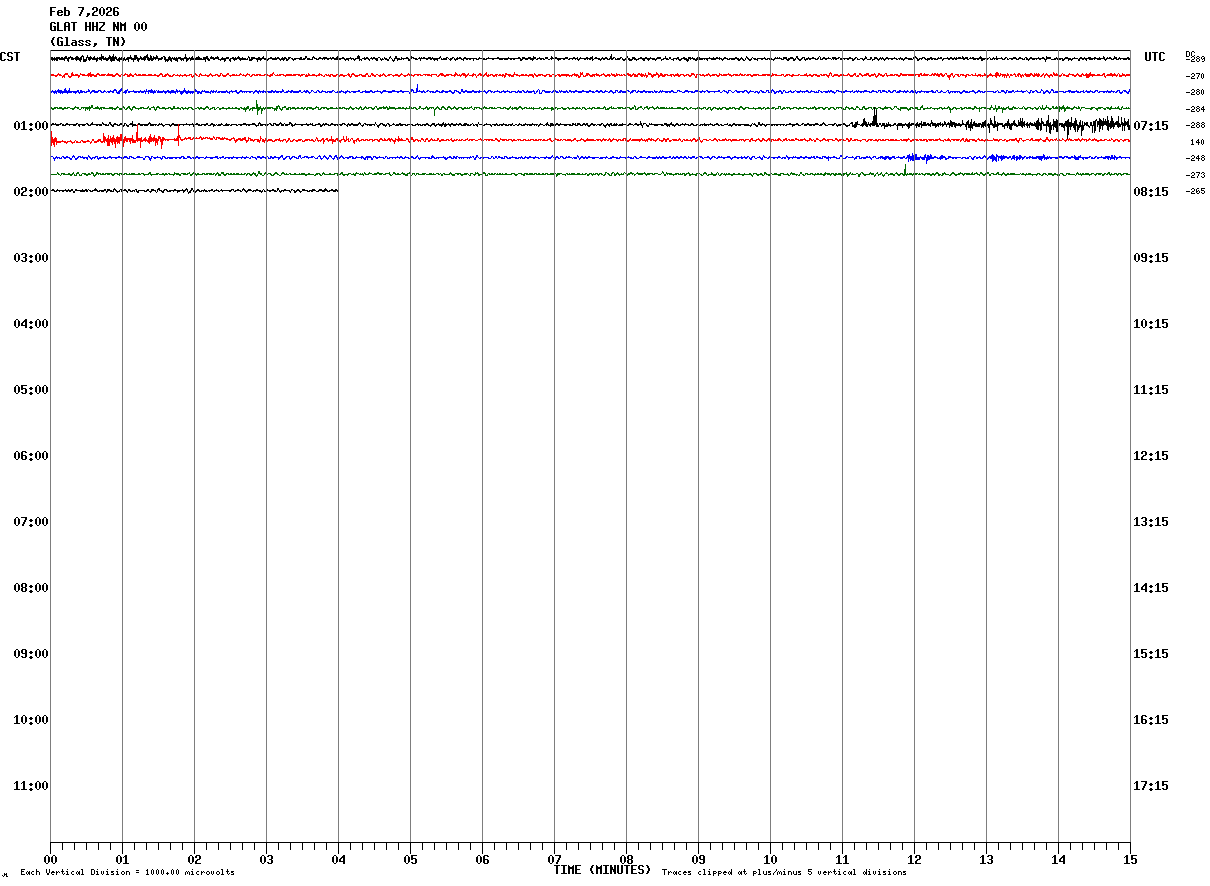Click the UTC timezone header
This screenshot has width=1210, height=886.
point(1155,57)
